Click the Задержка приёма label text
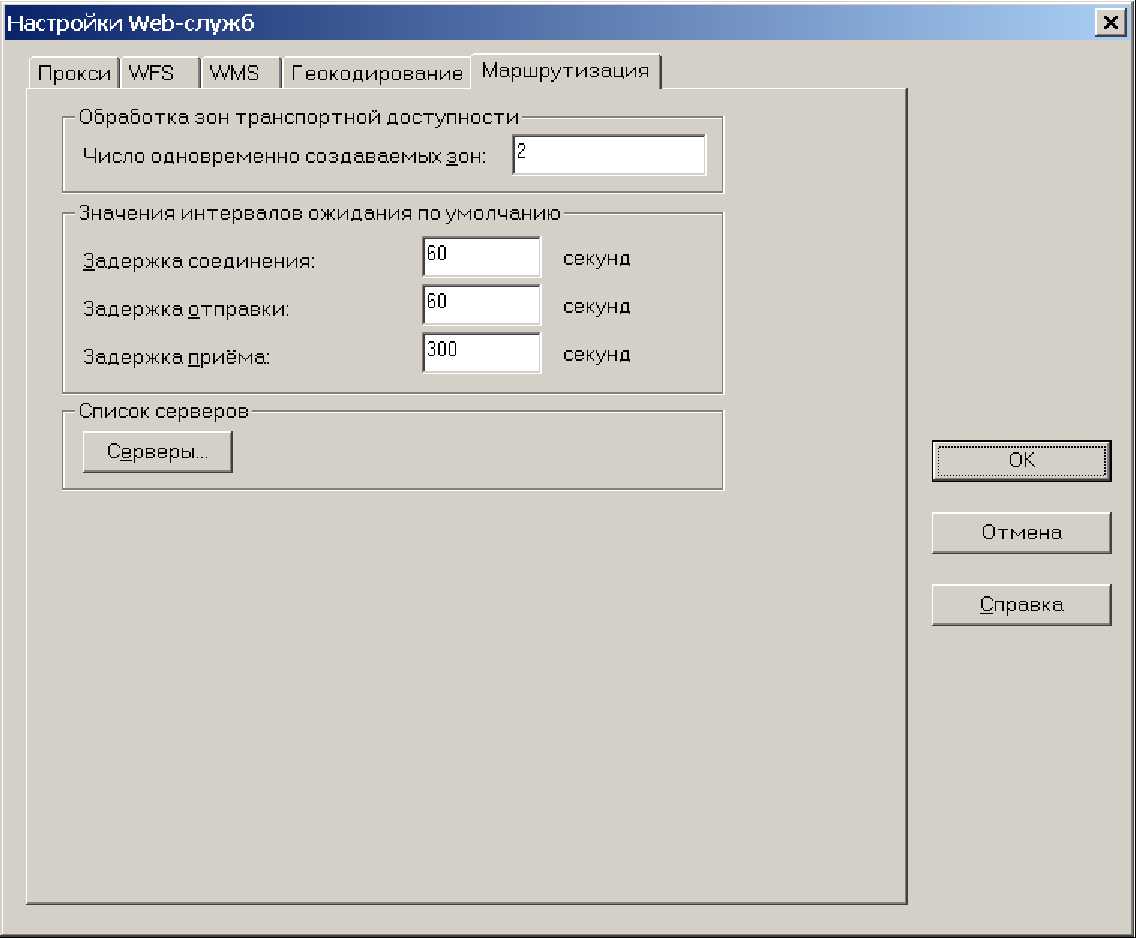Viewport: 1136px width, 938px height. click(x=177, y=356)
